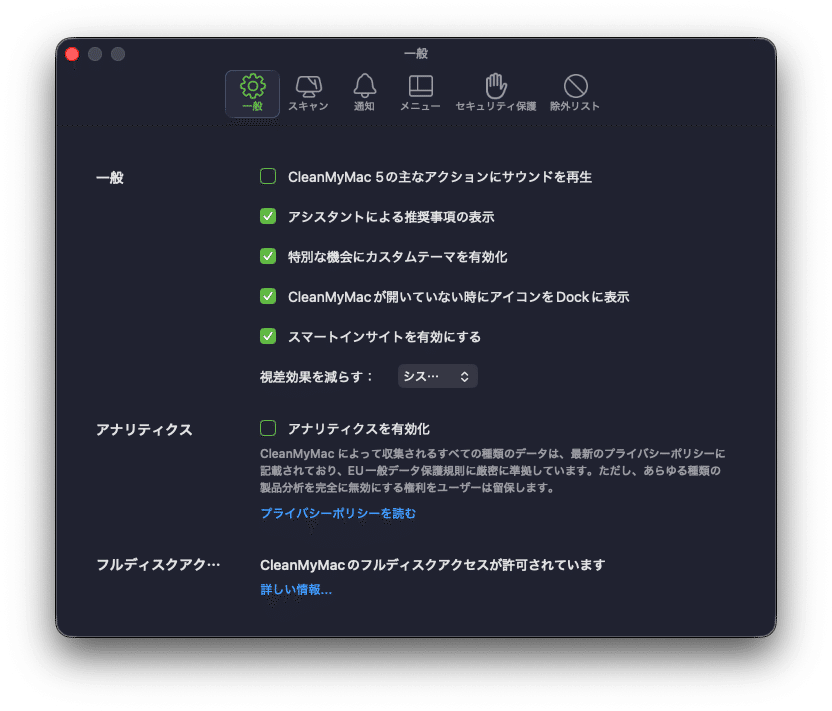Disable アシスタント recommendation display

pyautogui.click(x=267, y=216)
